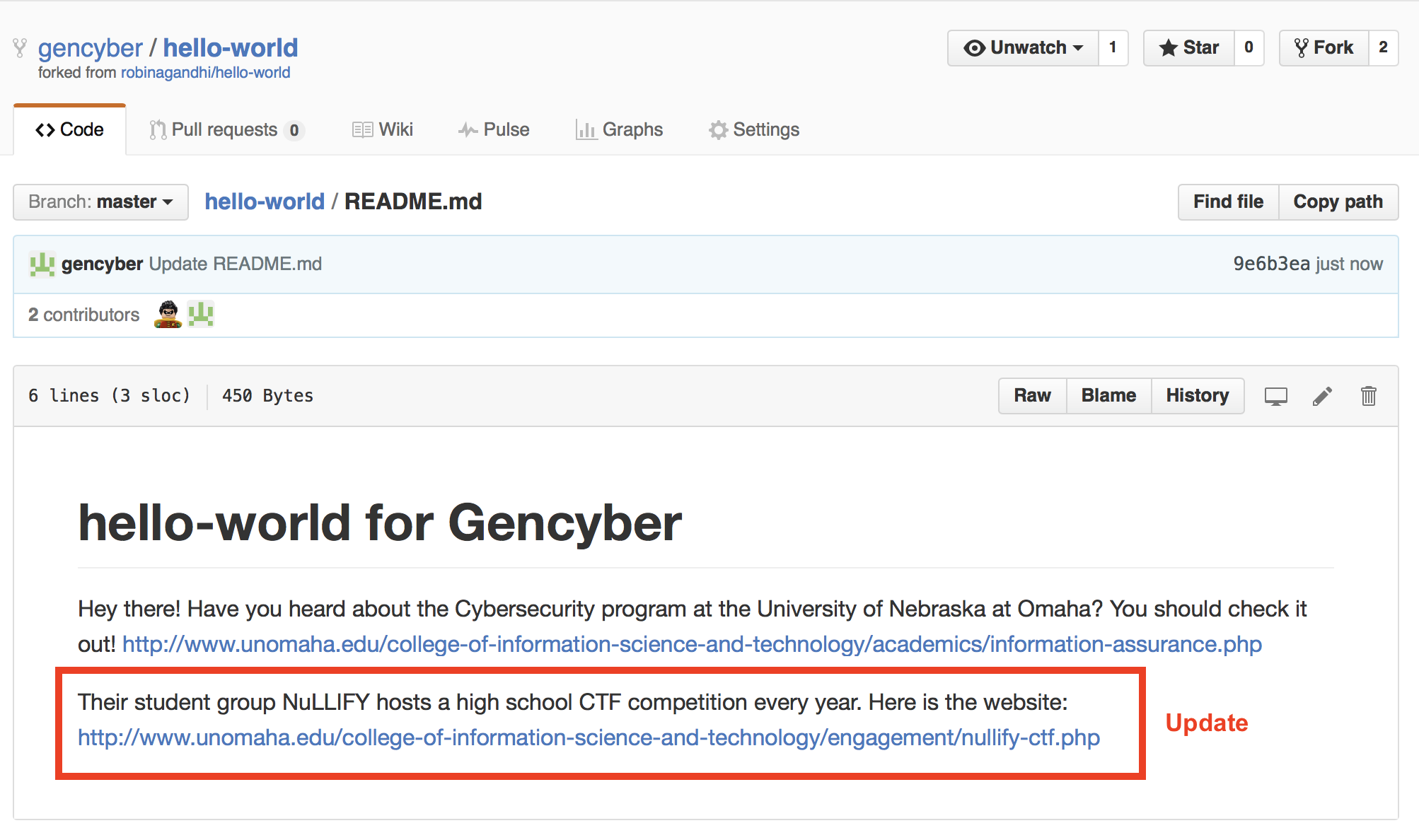View the Raw file contents

coord(1032,396)
